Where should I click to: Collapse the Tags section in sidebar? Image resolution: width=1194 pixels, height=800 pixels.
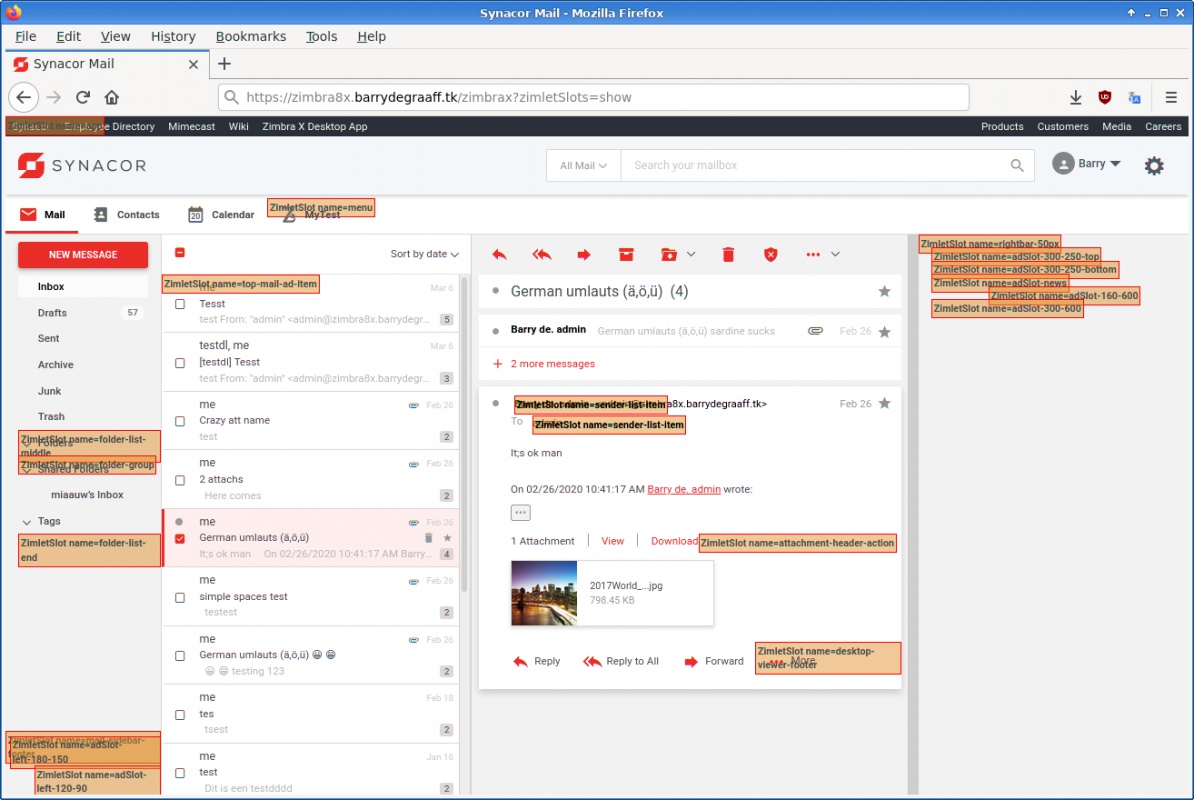click(27, 522)
